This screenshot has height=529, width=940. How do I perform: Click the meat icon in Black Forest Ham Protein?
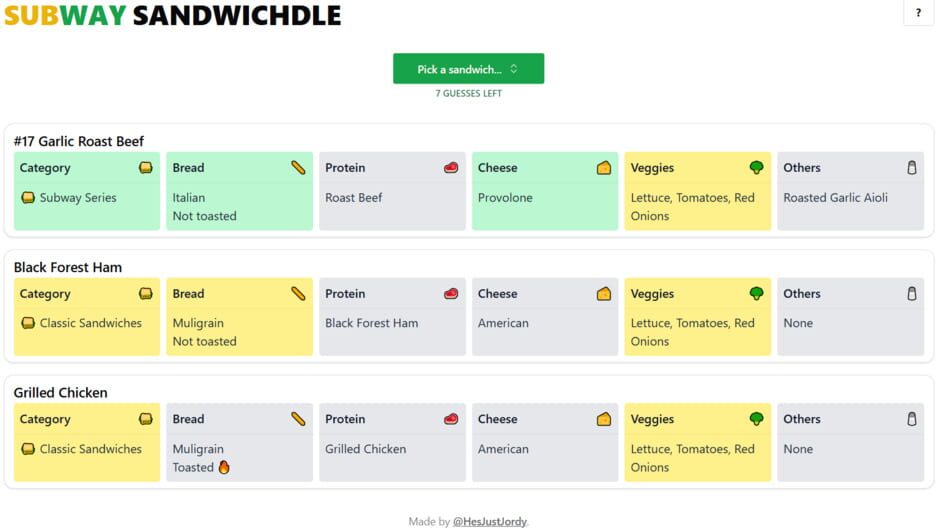tap(451, 294)
